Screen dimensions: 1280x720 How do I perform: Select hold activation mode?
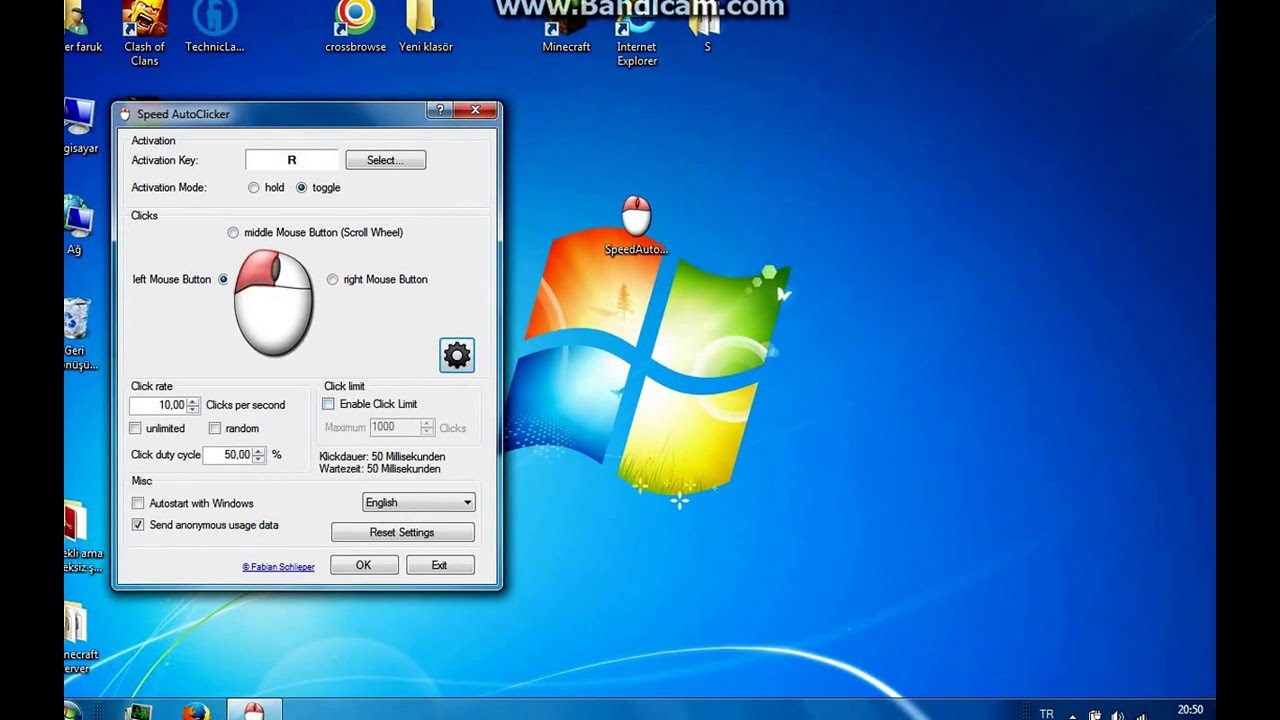click(254, 187)
